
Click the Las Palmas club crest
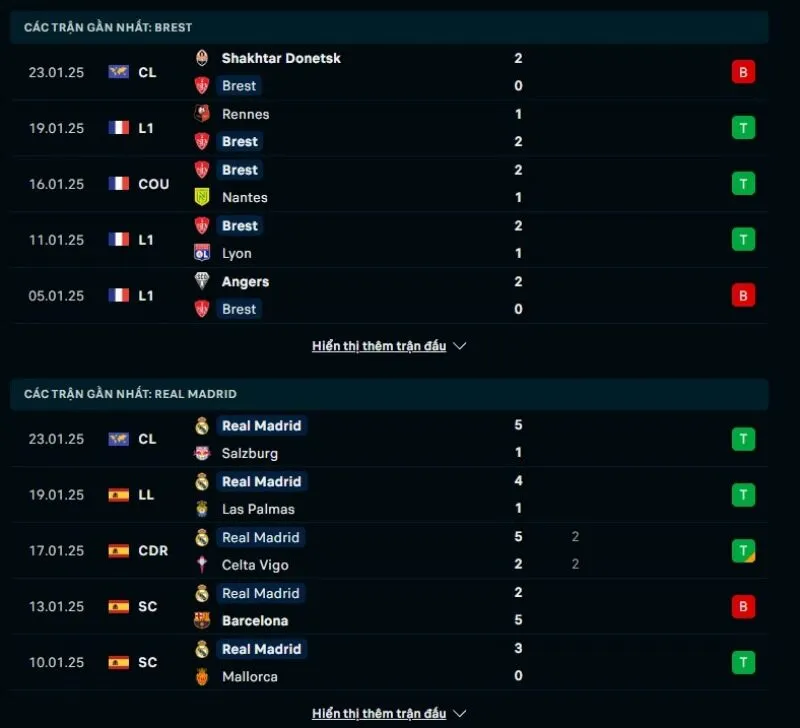coord(202,508)
